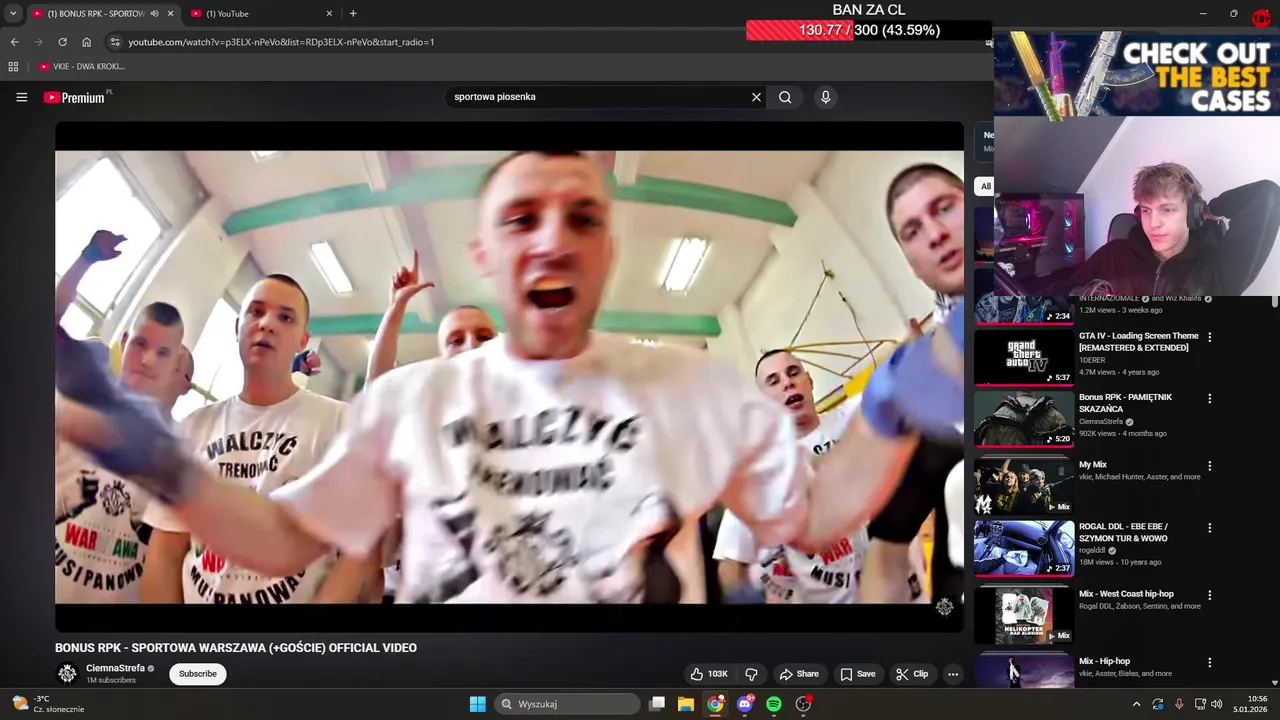
Task: Open the YouTube guide hamburger menu
Action: (21, 97)
